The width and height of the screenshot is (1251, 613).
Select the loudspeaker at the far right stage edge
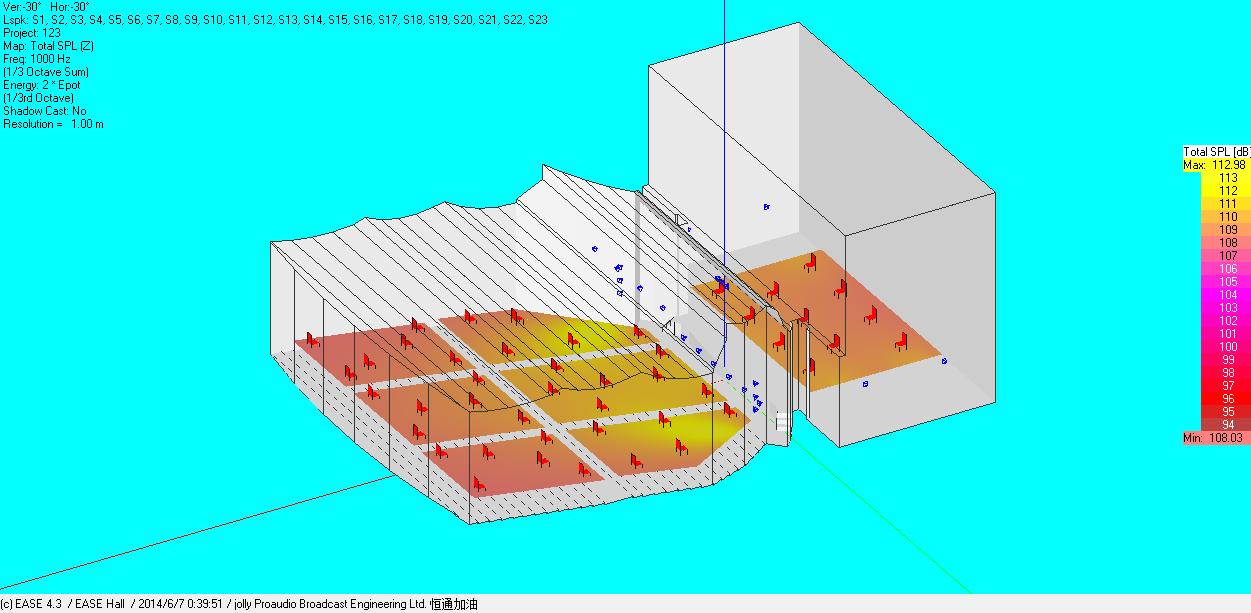[944, 361]
